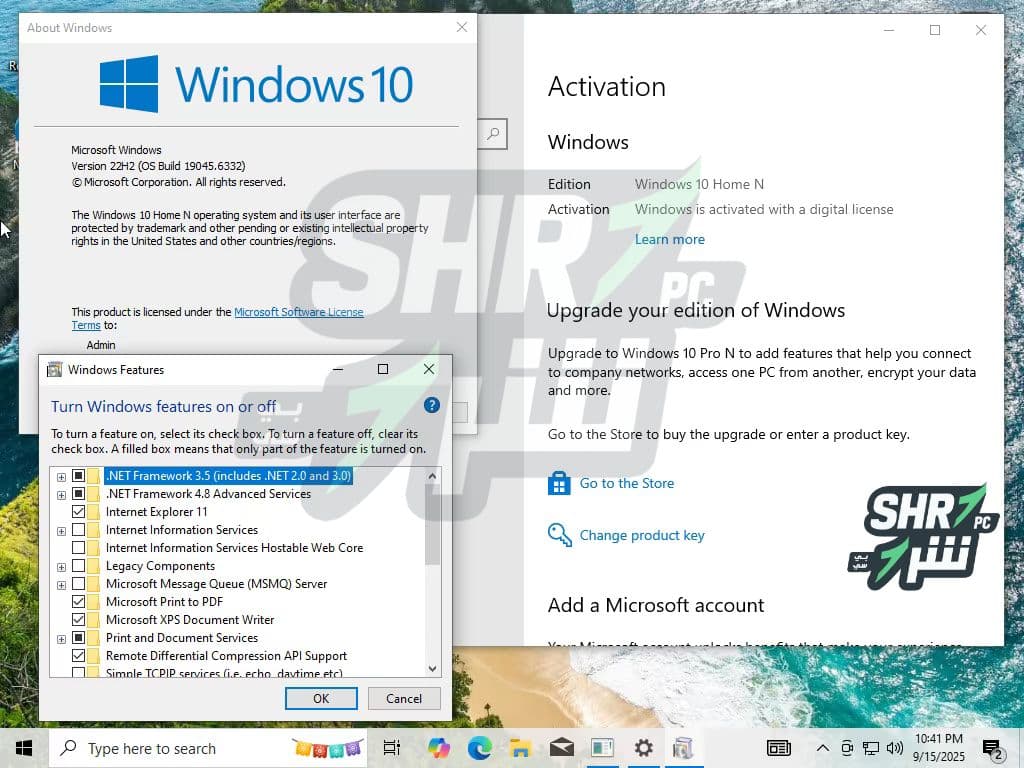The height and width of the screenshot is (768, 1024).
Task: Expand the Print and Document Services node
Action: (x=61, y=639)
